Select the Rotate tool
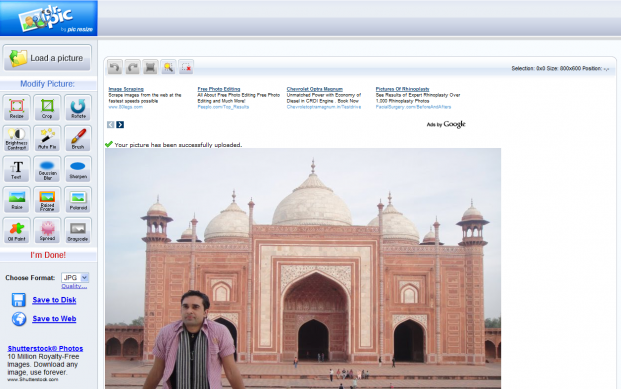 78,108
